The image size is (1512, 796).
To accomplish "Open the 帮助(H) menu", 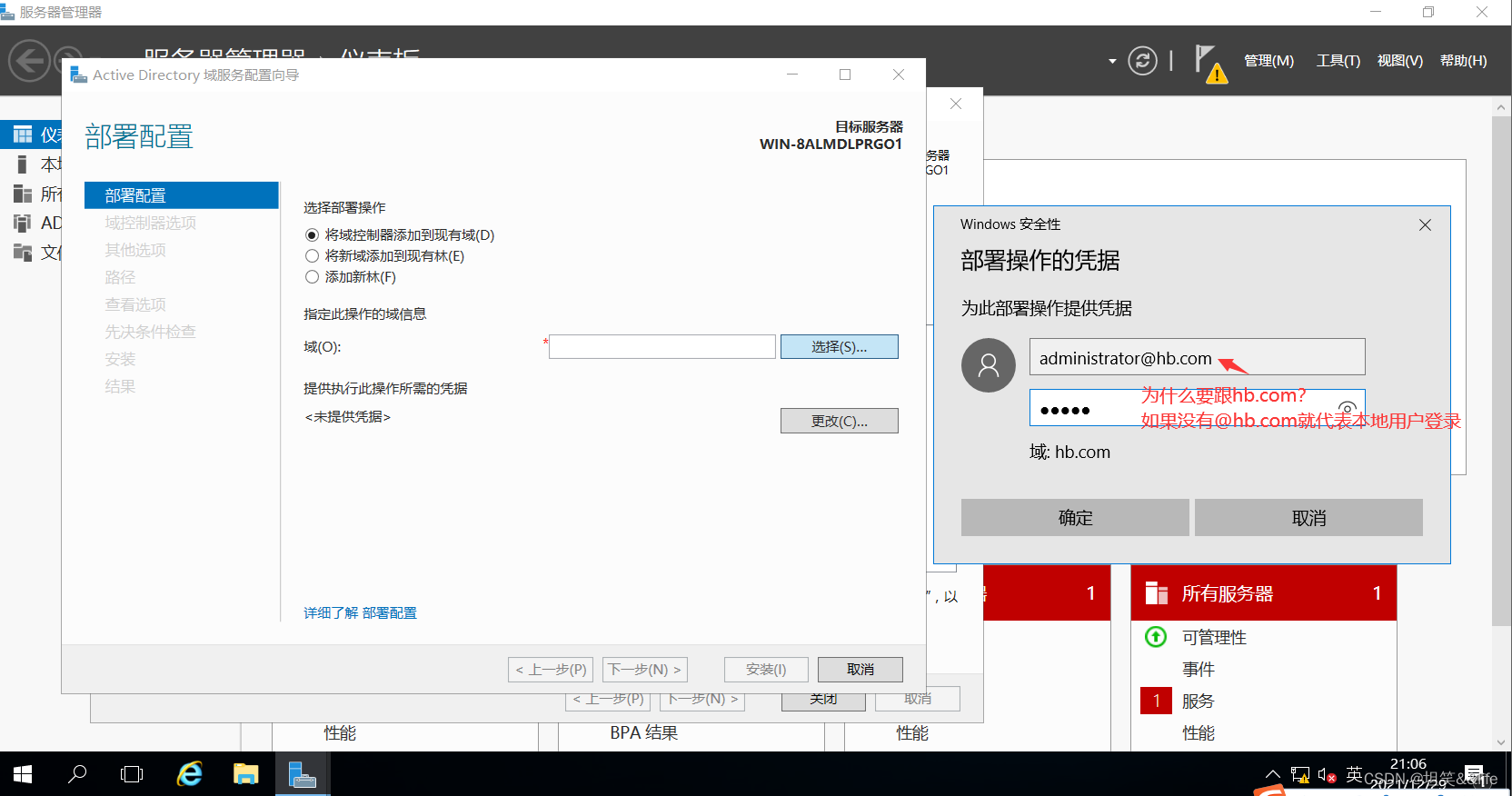I will tap(1464, 61).
